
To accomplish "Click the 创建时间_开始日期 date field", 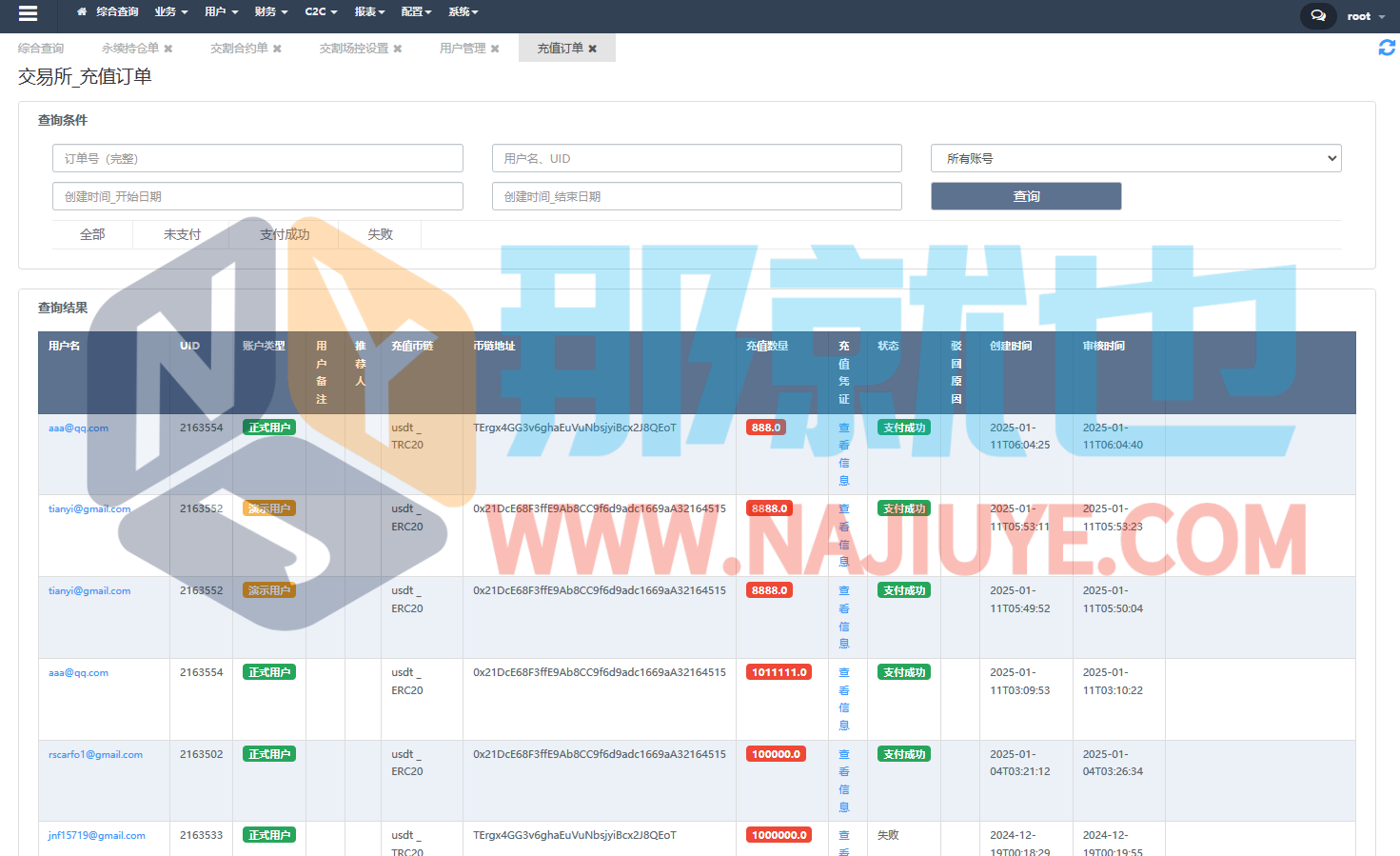I will (257, 196).
